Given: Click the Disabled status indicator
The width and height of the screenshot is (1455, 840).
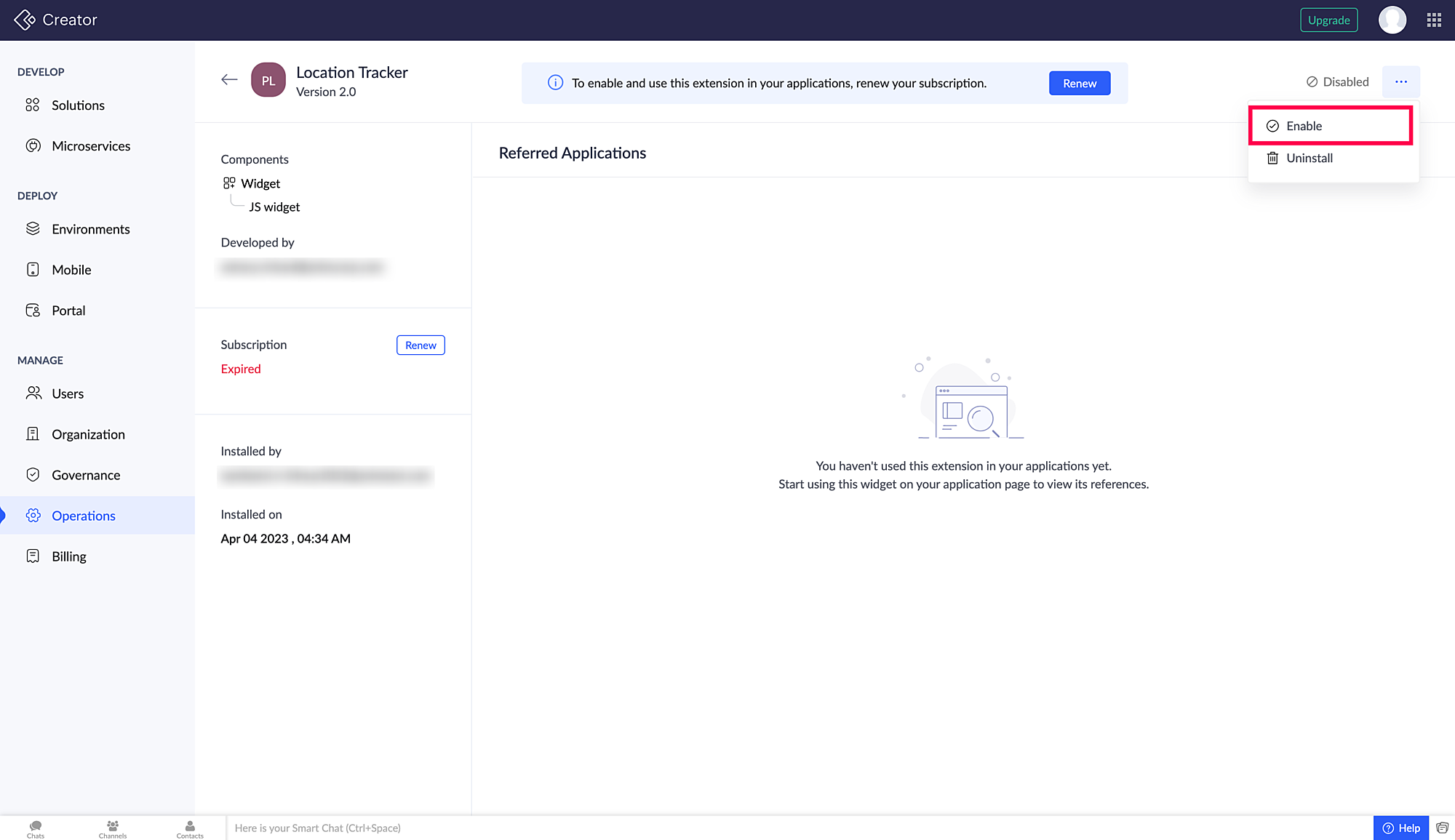Looking at the screenshot, I should point(1337,82).
